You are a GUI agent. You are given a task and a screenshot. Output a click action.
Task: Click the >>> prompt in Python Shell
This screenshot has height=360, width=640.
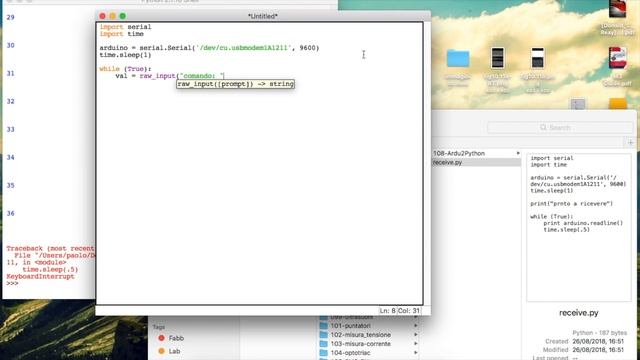(x=12, y=283)
